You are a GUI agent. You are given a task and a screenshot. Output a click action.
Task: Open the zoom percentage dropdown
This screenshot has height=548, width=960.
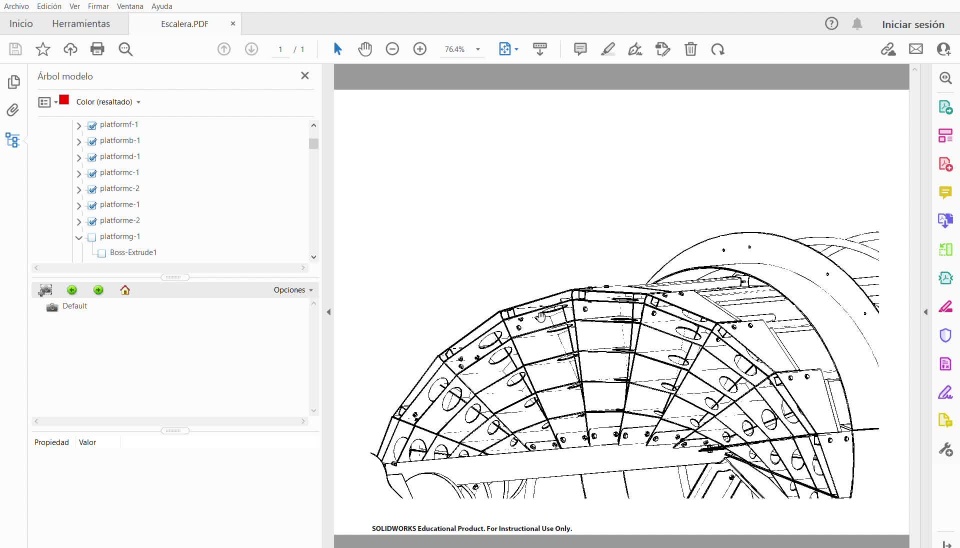pyautogui.click(x=478, y=49)
